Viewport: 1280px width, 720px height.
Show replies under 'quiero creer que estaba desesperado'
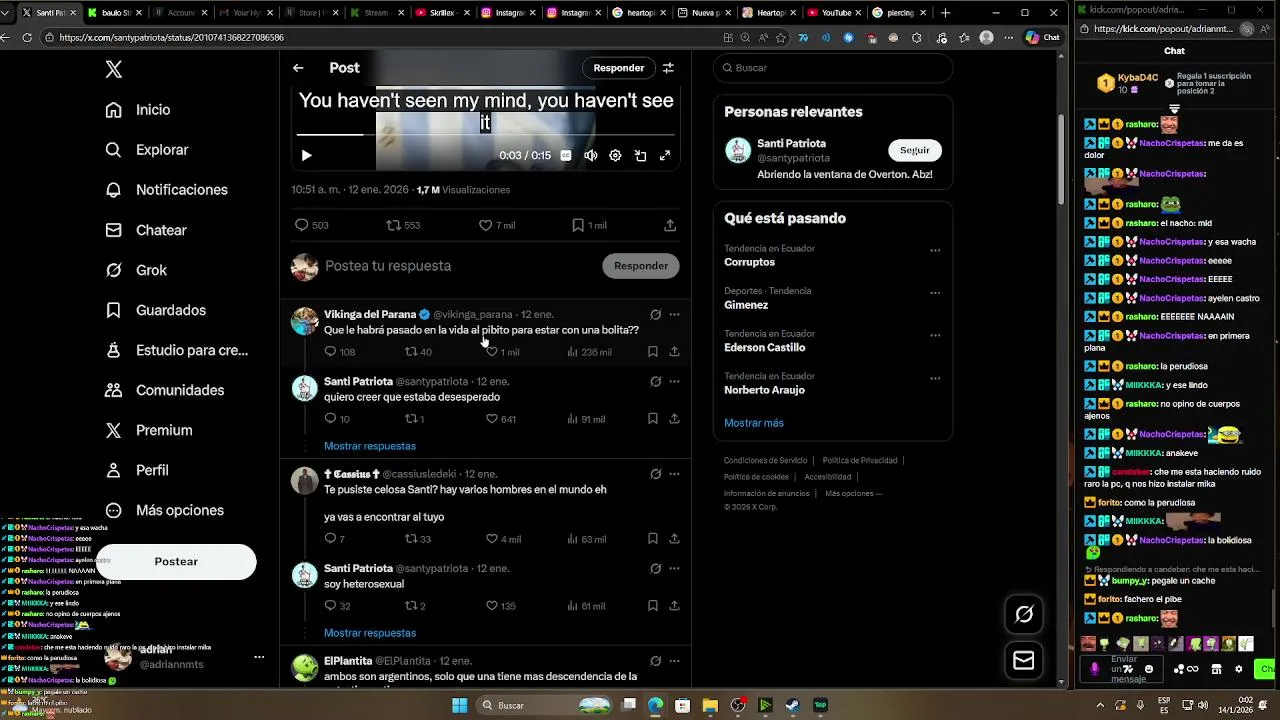pos(370,446)
